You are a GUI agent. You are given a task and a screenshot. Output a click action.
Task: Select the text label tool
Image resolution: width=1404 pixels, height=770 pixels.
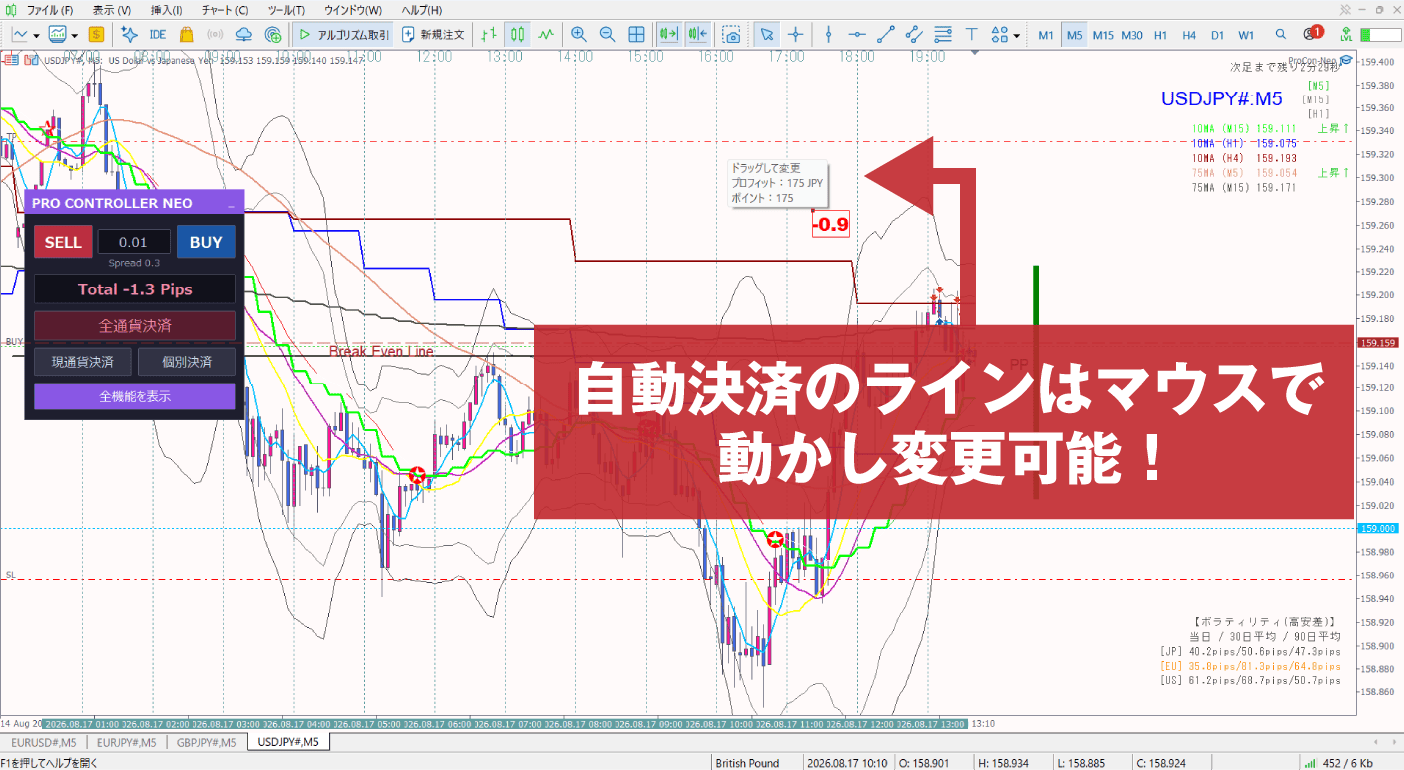click(972, 34)
